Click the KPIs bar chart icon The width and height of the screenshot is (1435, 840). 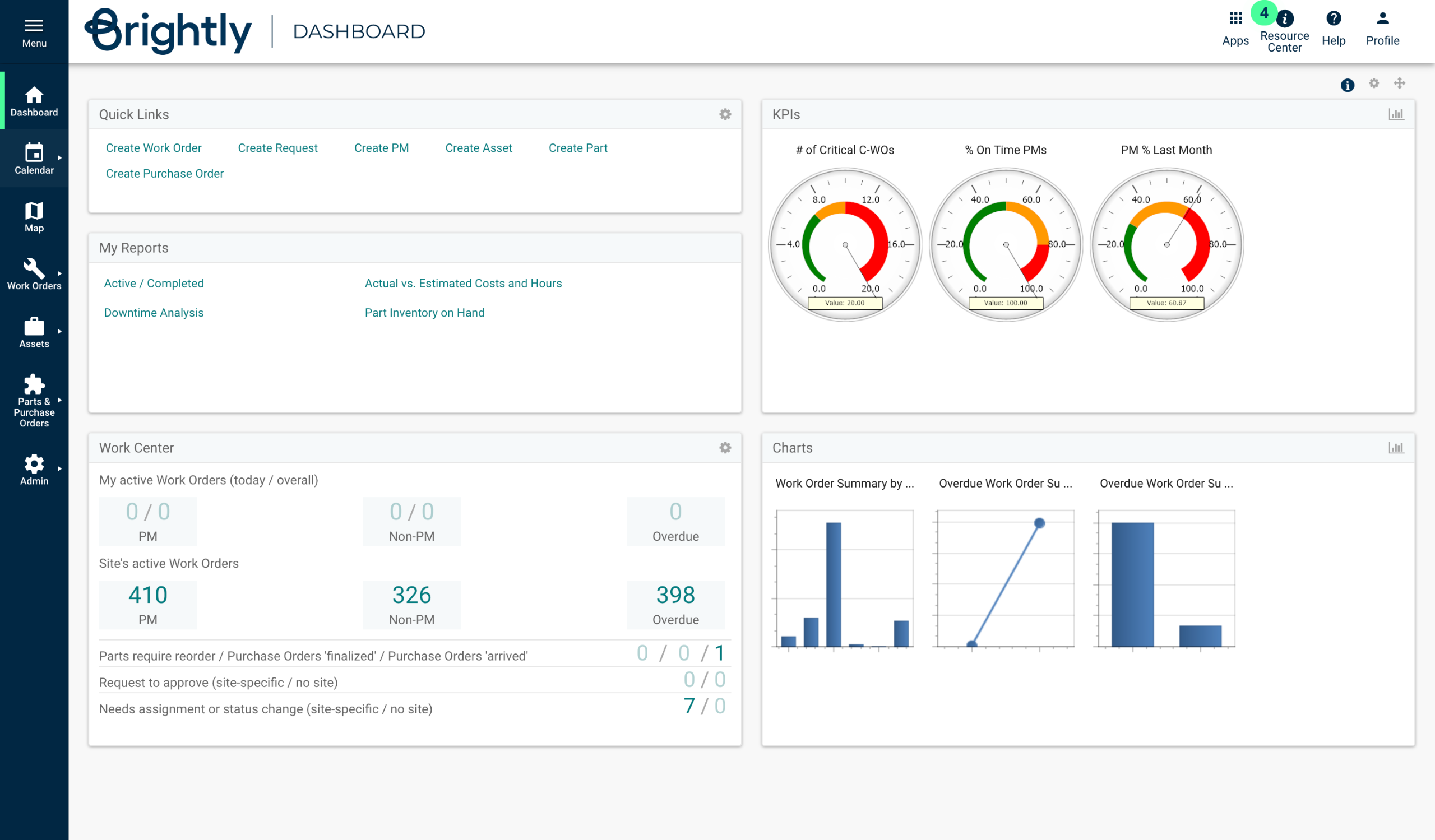[1396, 114]
